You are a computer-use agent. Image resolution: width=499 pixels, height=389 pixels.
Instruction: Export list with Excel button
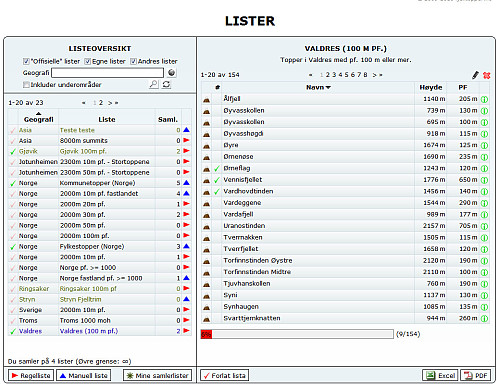coord(441,375)
